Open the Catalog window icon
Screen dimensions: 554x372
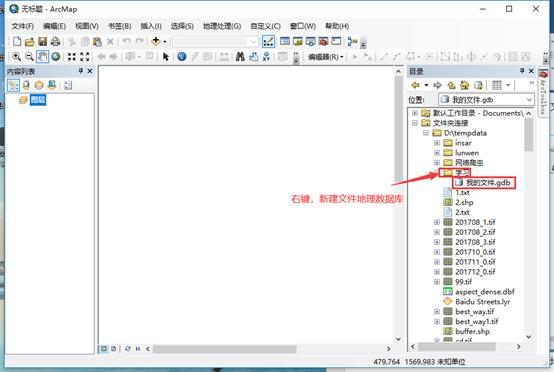298,41
